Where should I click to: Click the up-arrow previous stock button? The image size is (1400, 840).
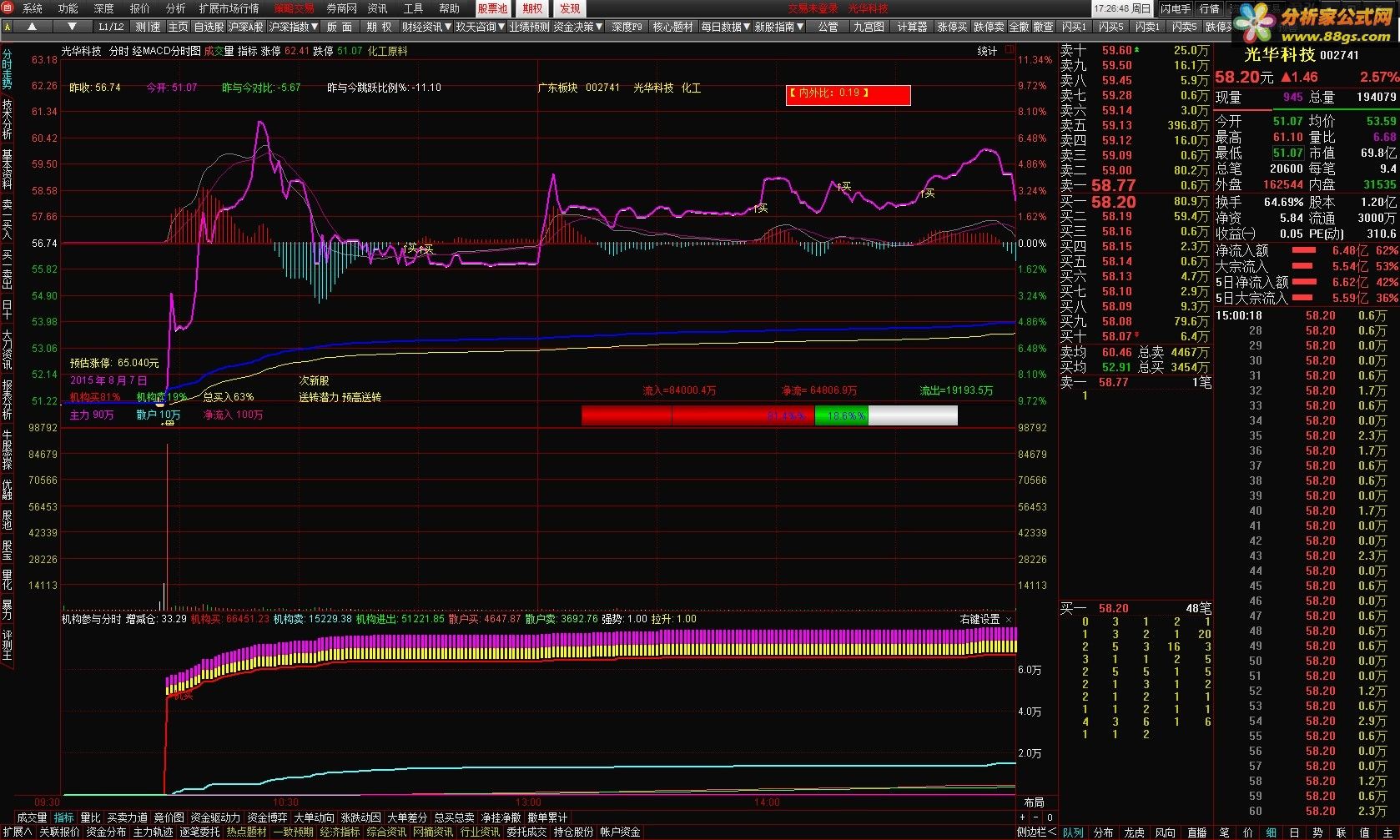click(x=32, y=27)
